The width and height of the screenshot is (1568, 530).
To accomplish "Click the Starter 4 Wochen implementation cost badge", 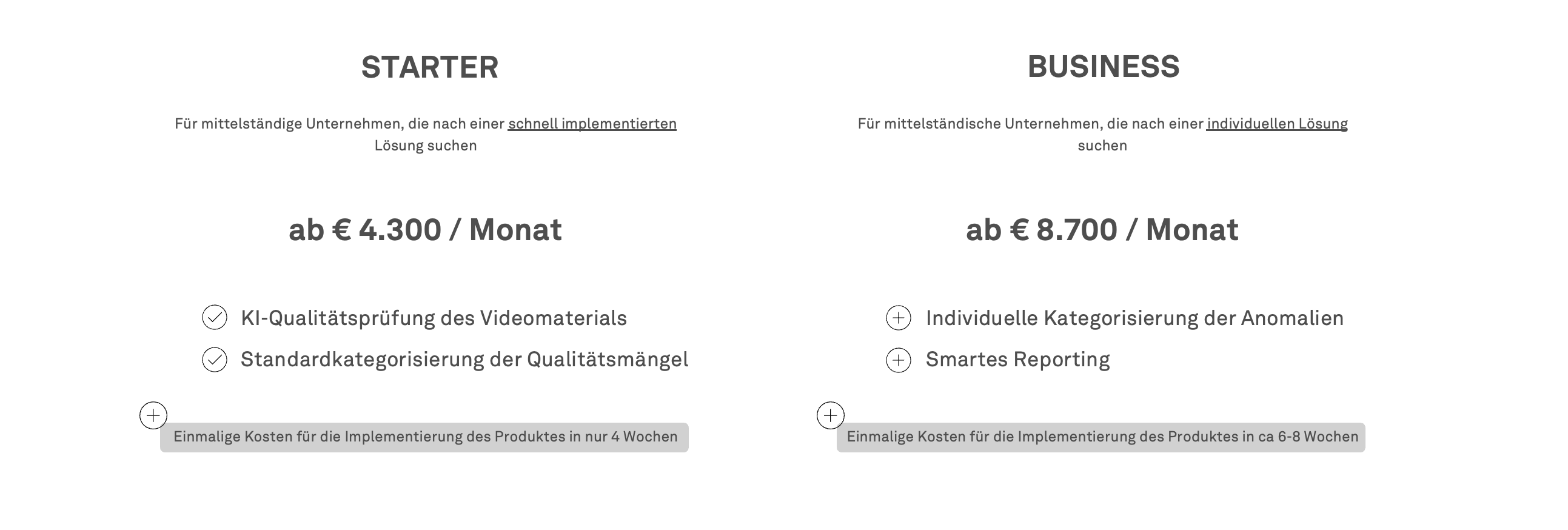I will [424, 437].
